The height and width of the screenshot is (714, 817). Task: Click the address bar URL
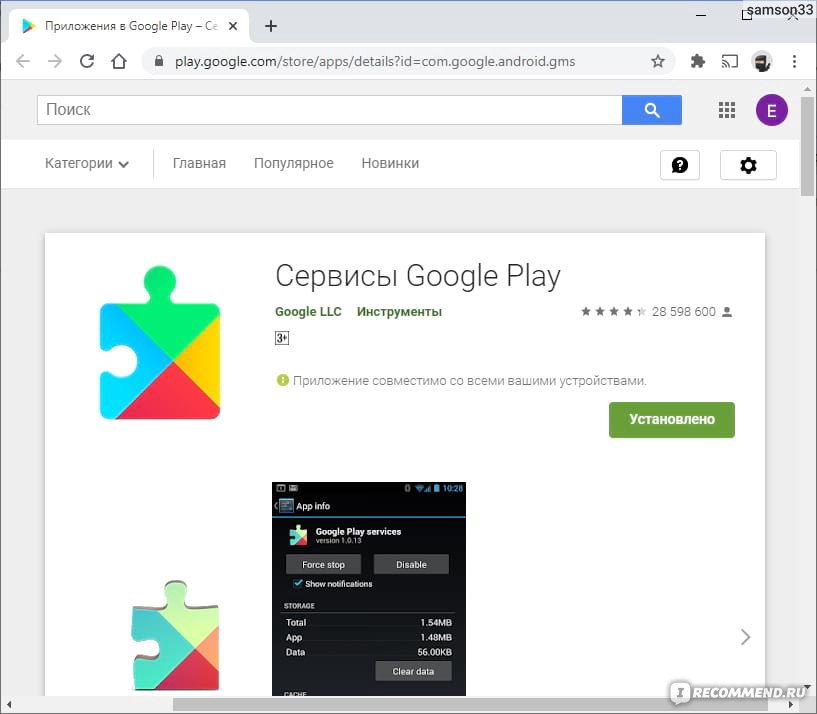tap(375, 61)
